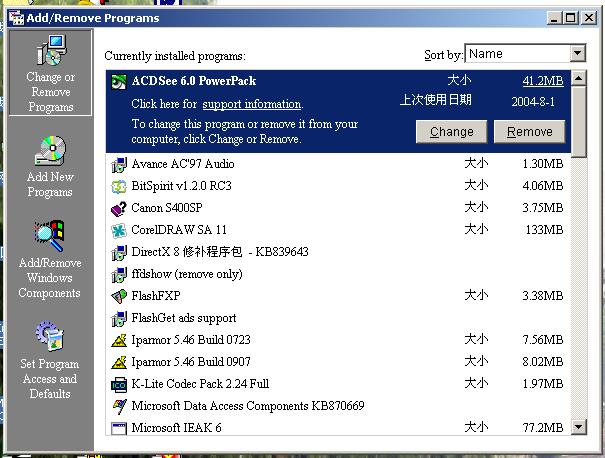Maximize the Add/Remove Programs window
This screenshot has height=458, width=605.
[571, 18]
